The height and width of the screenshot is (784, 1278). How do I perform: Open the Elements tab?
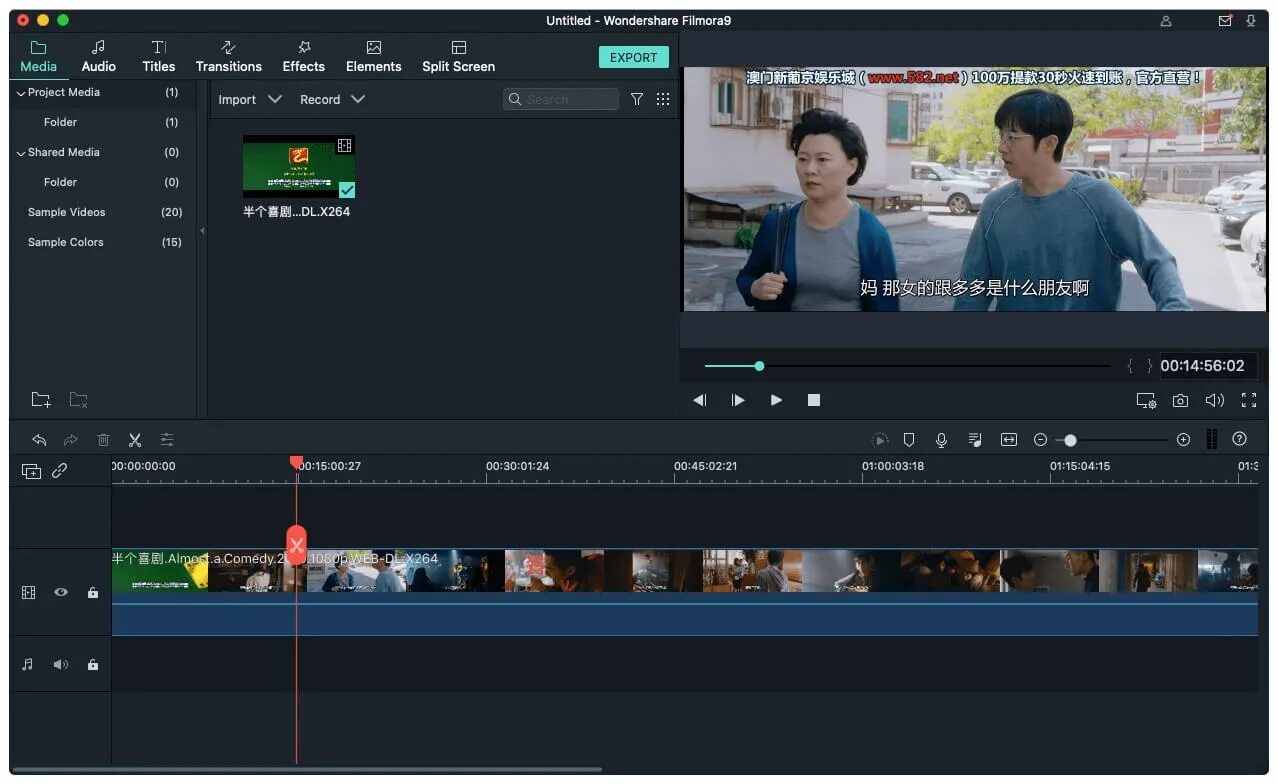tap(374, 57)
